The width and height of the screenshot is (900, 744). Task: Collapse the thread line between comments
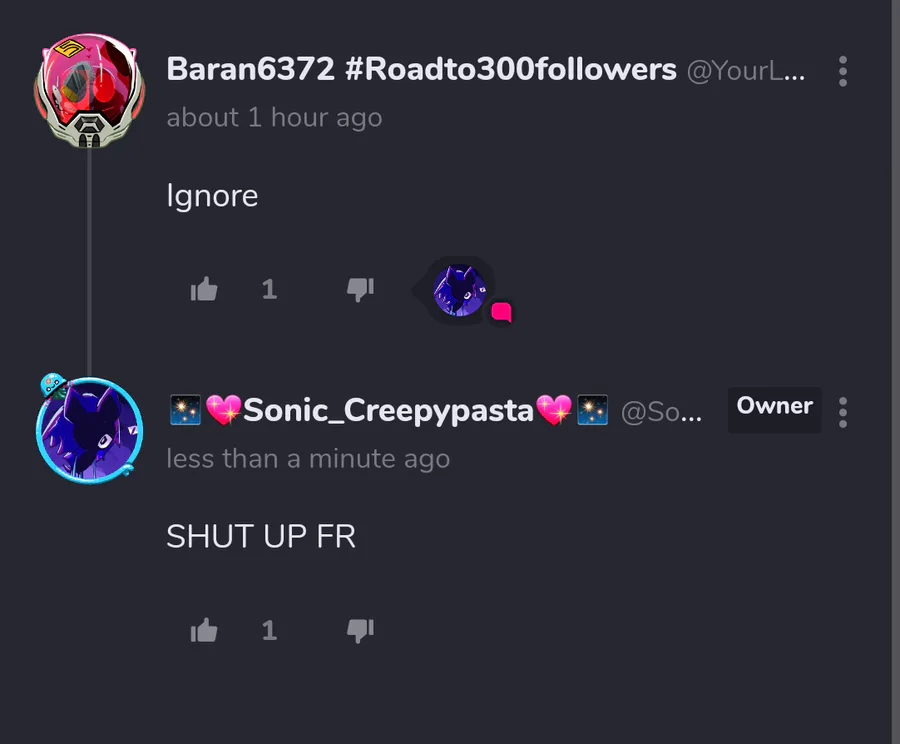pos(90,261)
